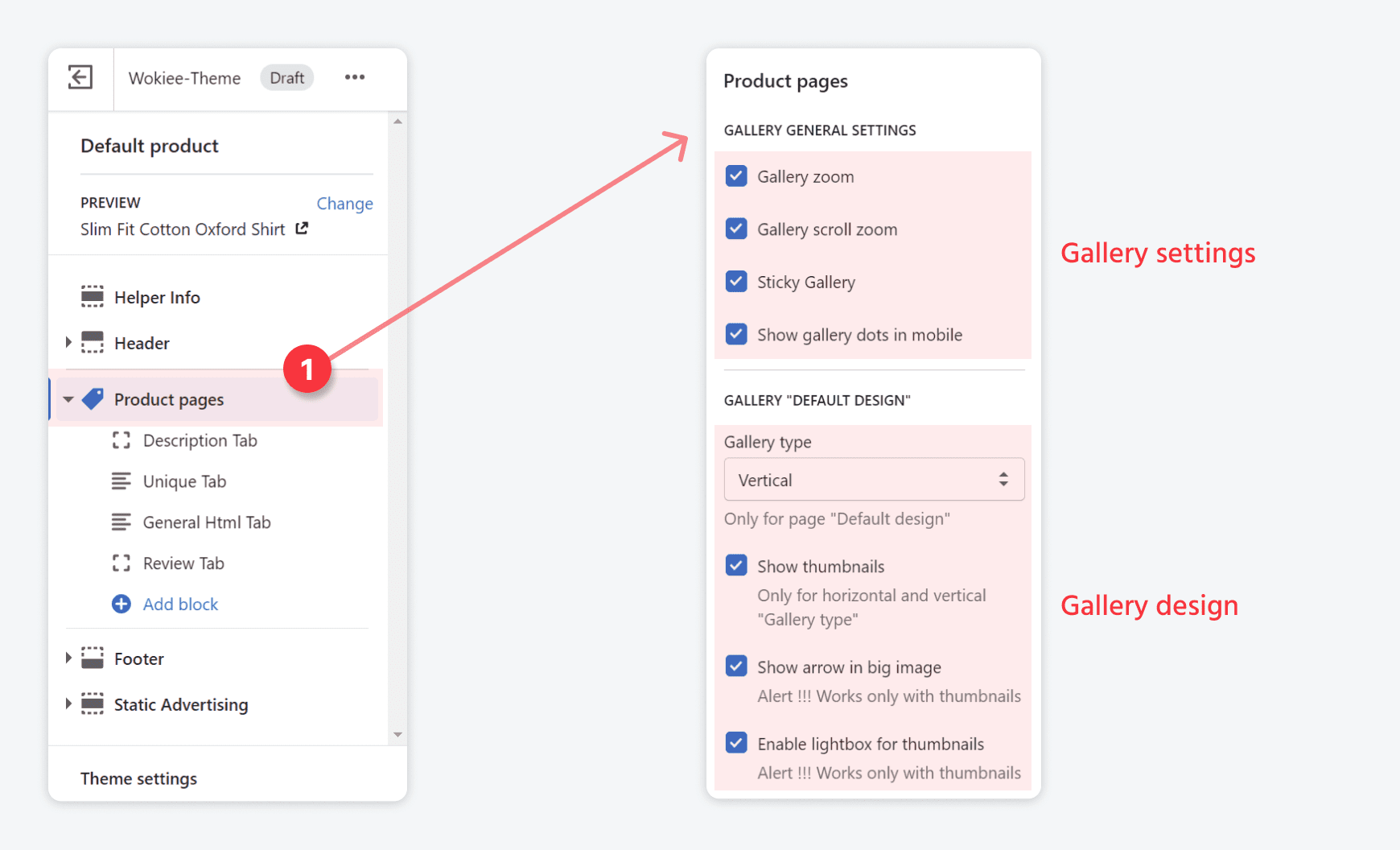Click the Add block link
1400x850 pixels.
180,604
